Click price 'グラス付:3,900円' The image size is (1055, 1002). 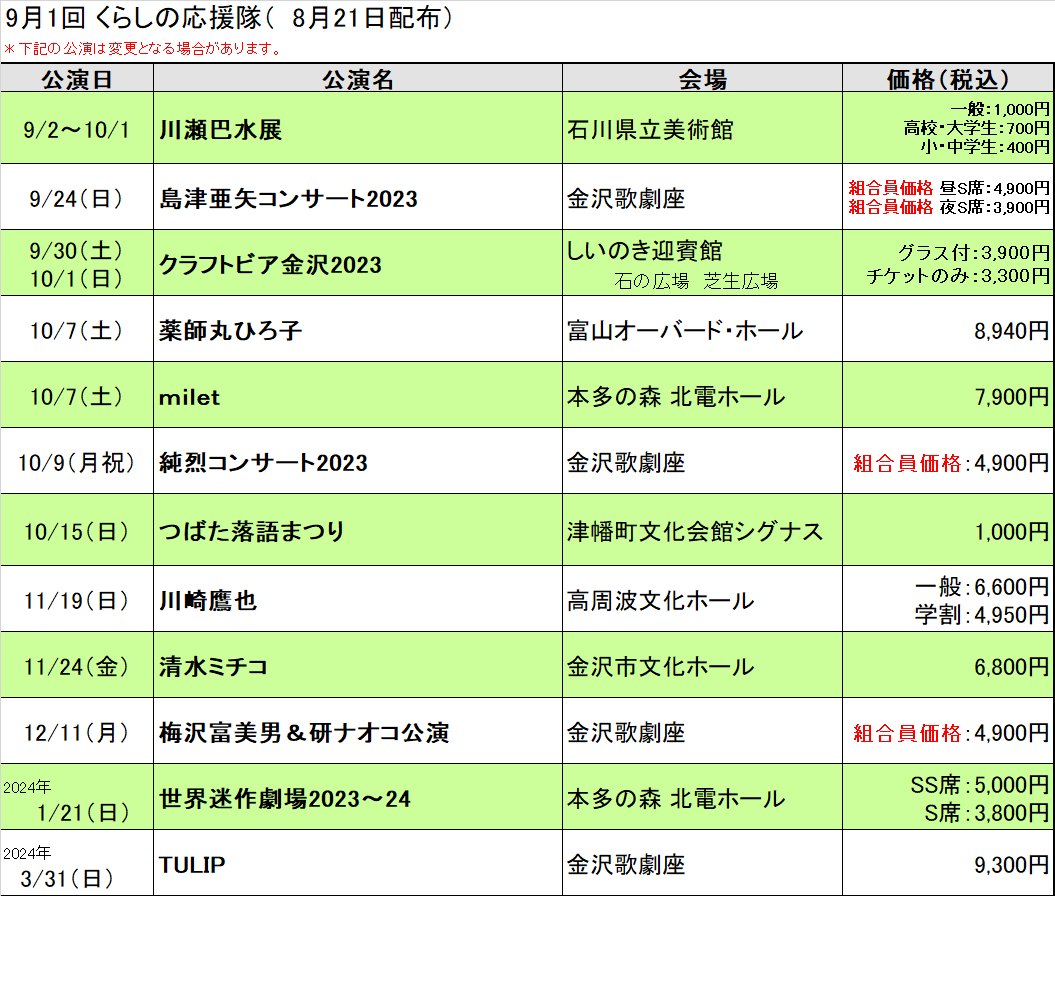click(974, 253)
